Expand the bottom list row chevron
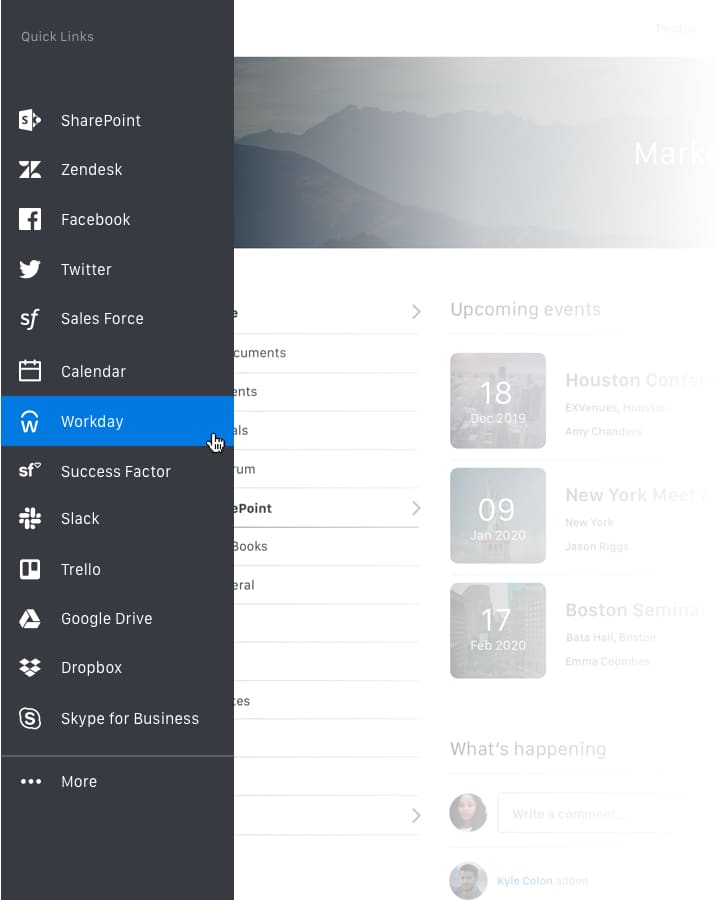The height and width of the screenshot is (900, 716). 416,816
